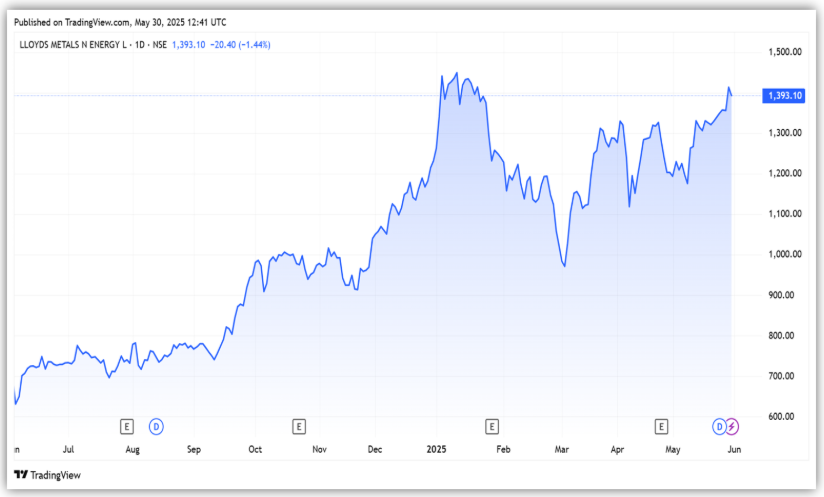Click the Oct label on time axis
This screenshot has height=497, width=824.
pos(256,451)
